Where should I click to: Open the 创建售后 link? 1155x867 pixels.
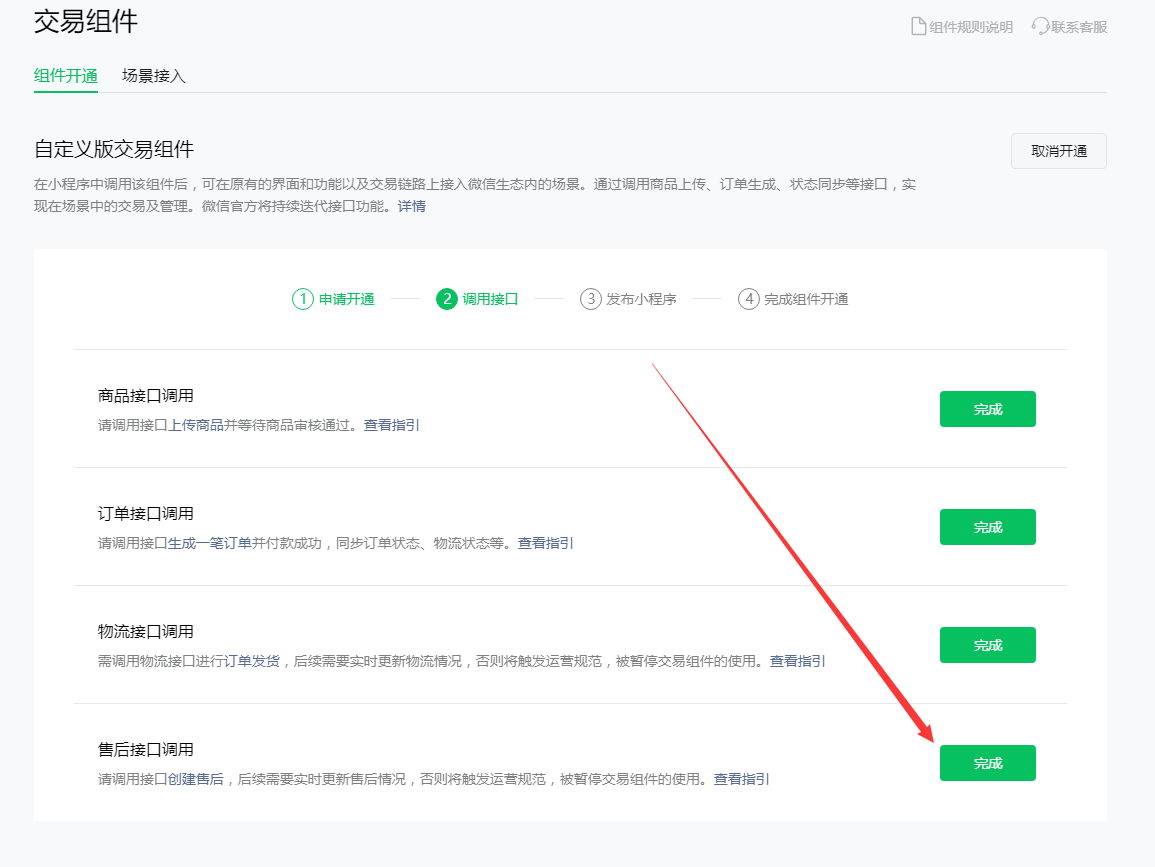(196, 779)
